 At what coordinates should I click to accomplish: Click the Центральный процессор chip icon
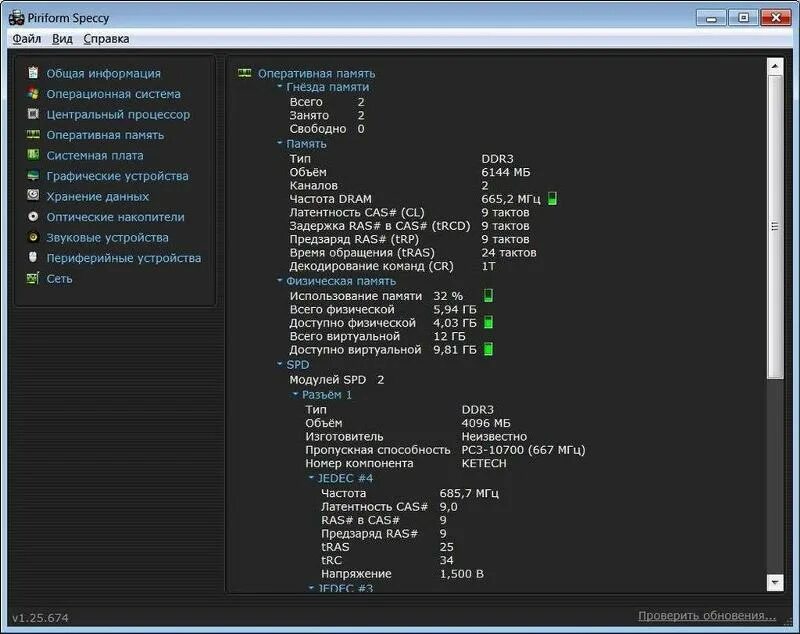[x=33, y=114]
